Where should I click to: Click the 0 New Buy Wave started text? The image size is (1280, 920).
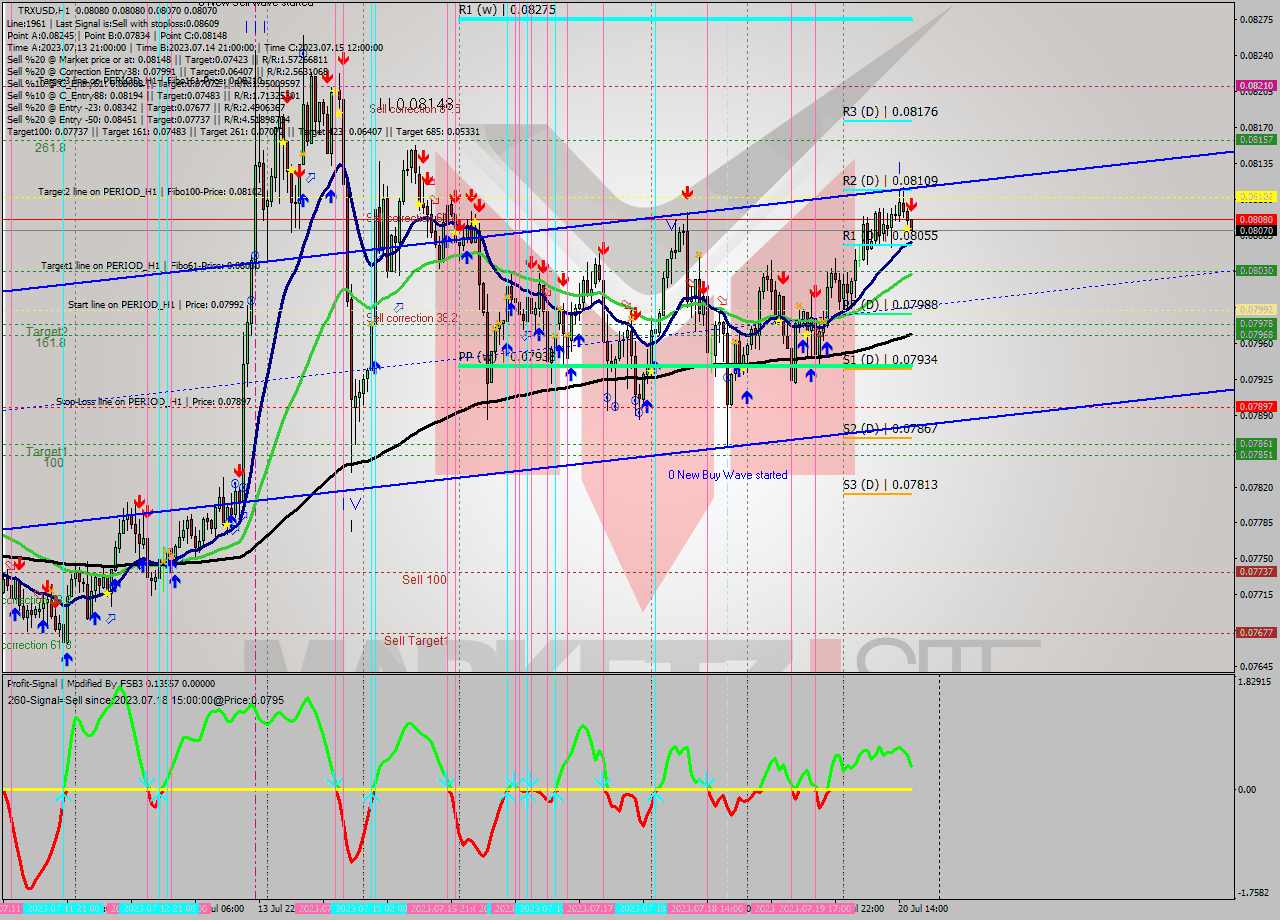(x=729, y=475)
